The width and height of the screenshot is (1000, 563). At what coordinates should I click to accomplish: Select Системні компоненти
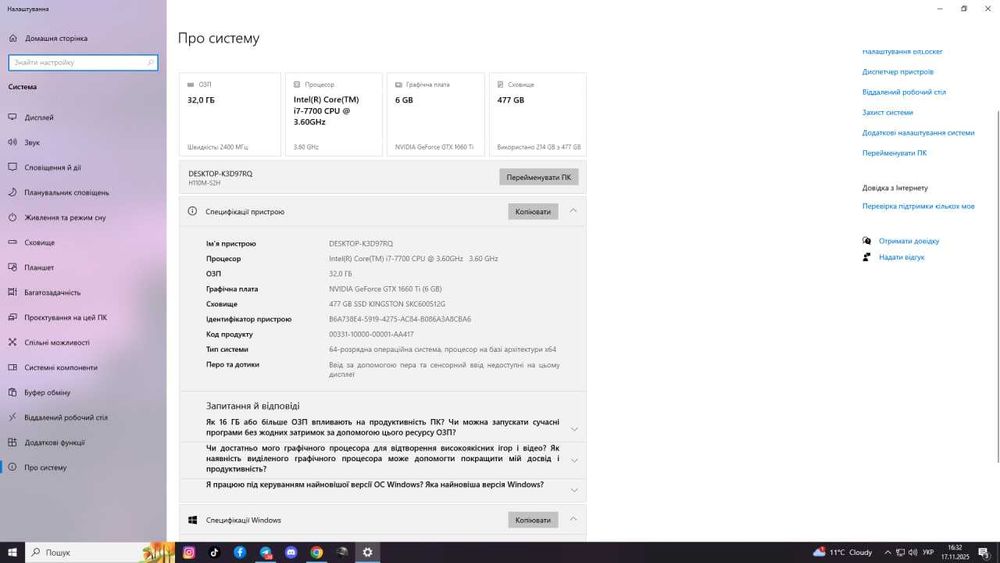coord(83,367)
